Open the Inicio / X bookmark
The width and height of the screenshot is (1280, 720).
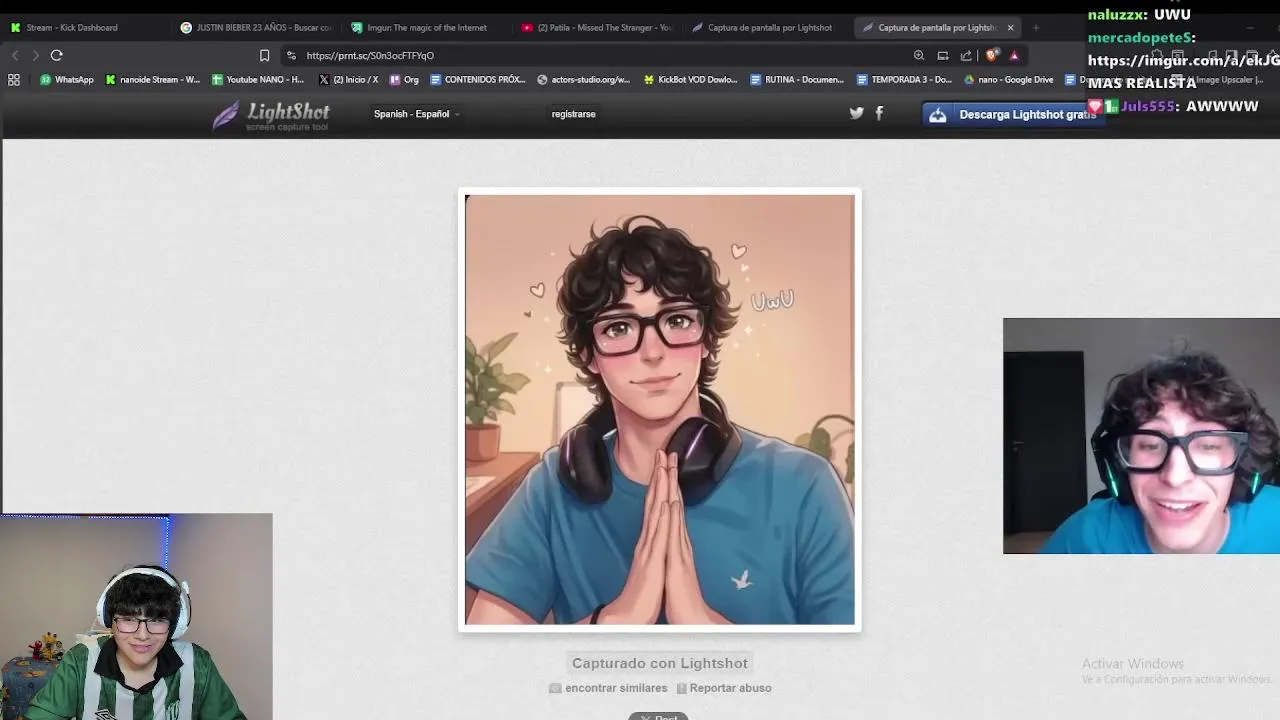348,79
